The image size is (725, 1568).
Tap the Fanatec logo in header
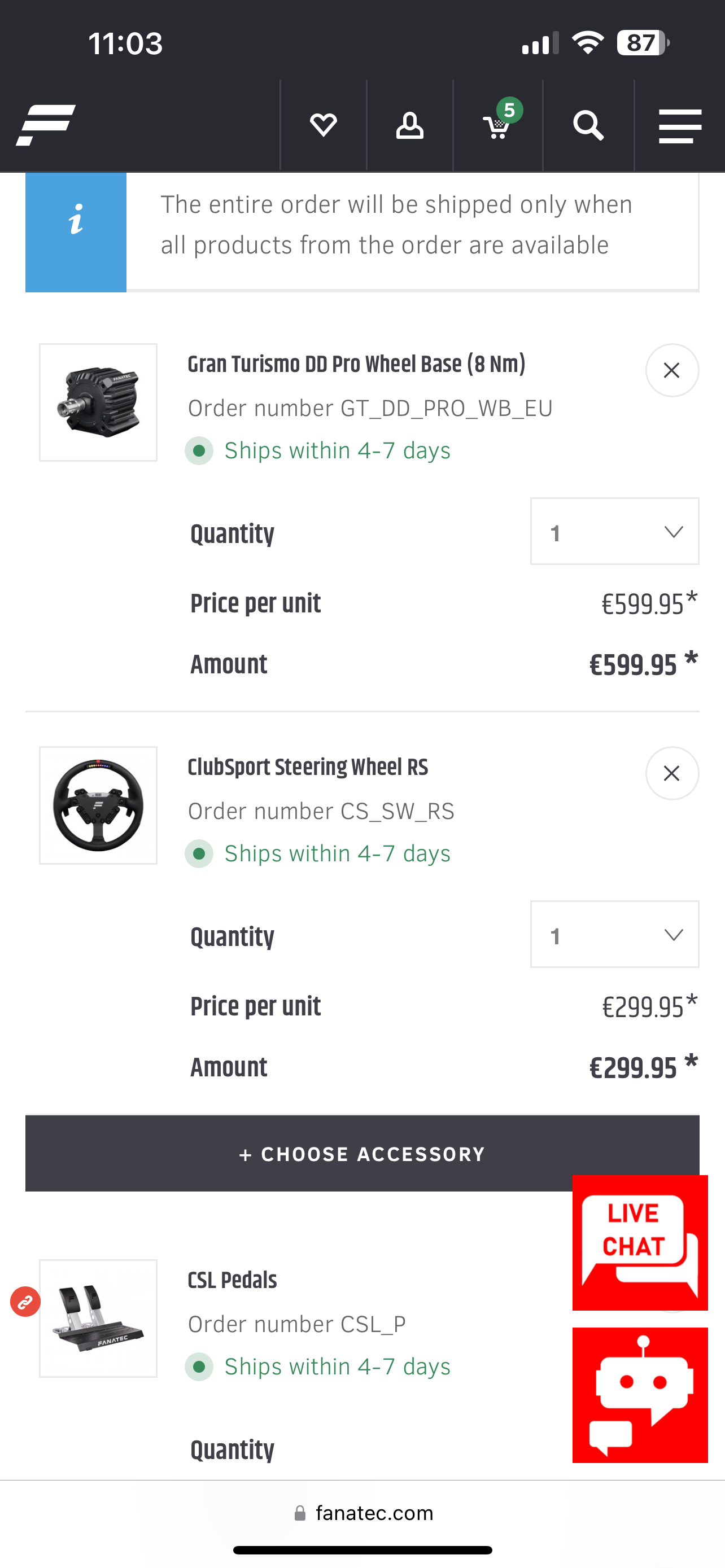point(46,125)
